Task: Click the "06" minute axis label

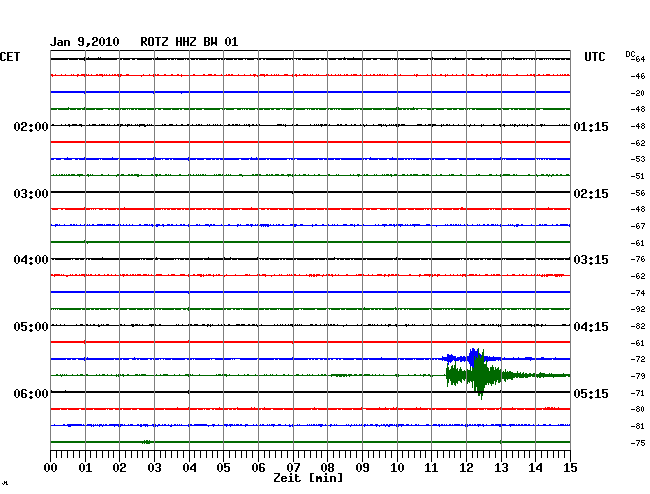Action: click(258, 468)
